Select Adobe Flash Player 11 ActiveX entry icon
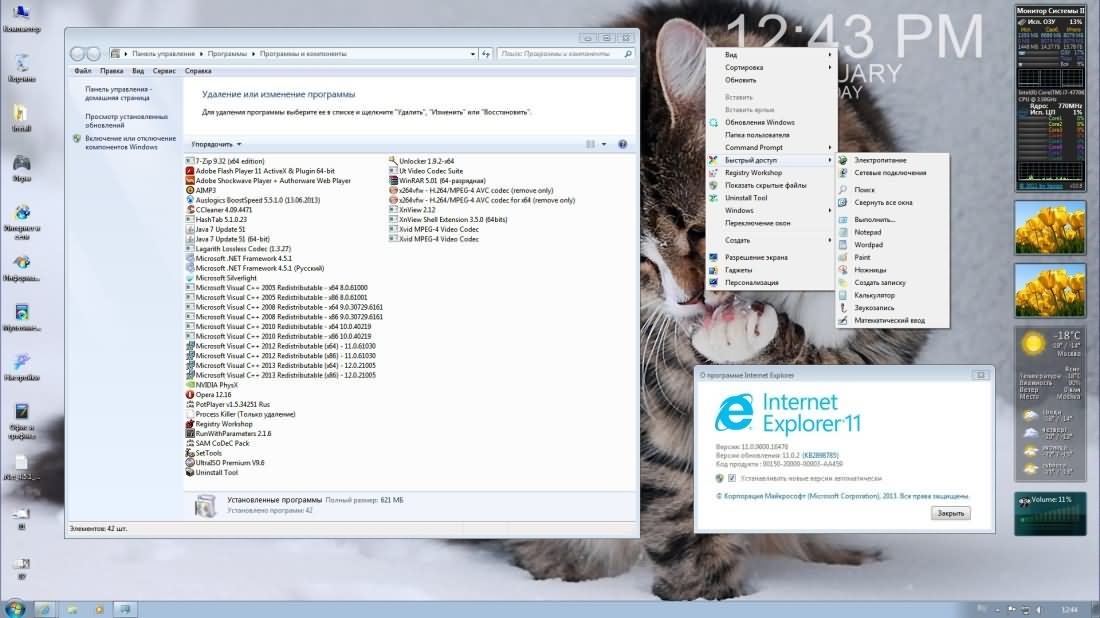The image size is (1100, 618). 189,170
